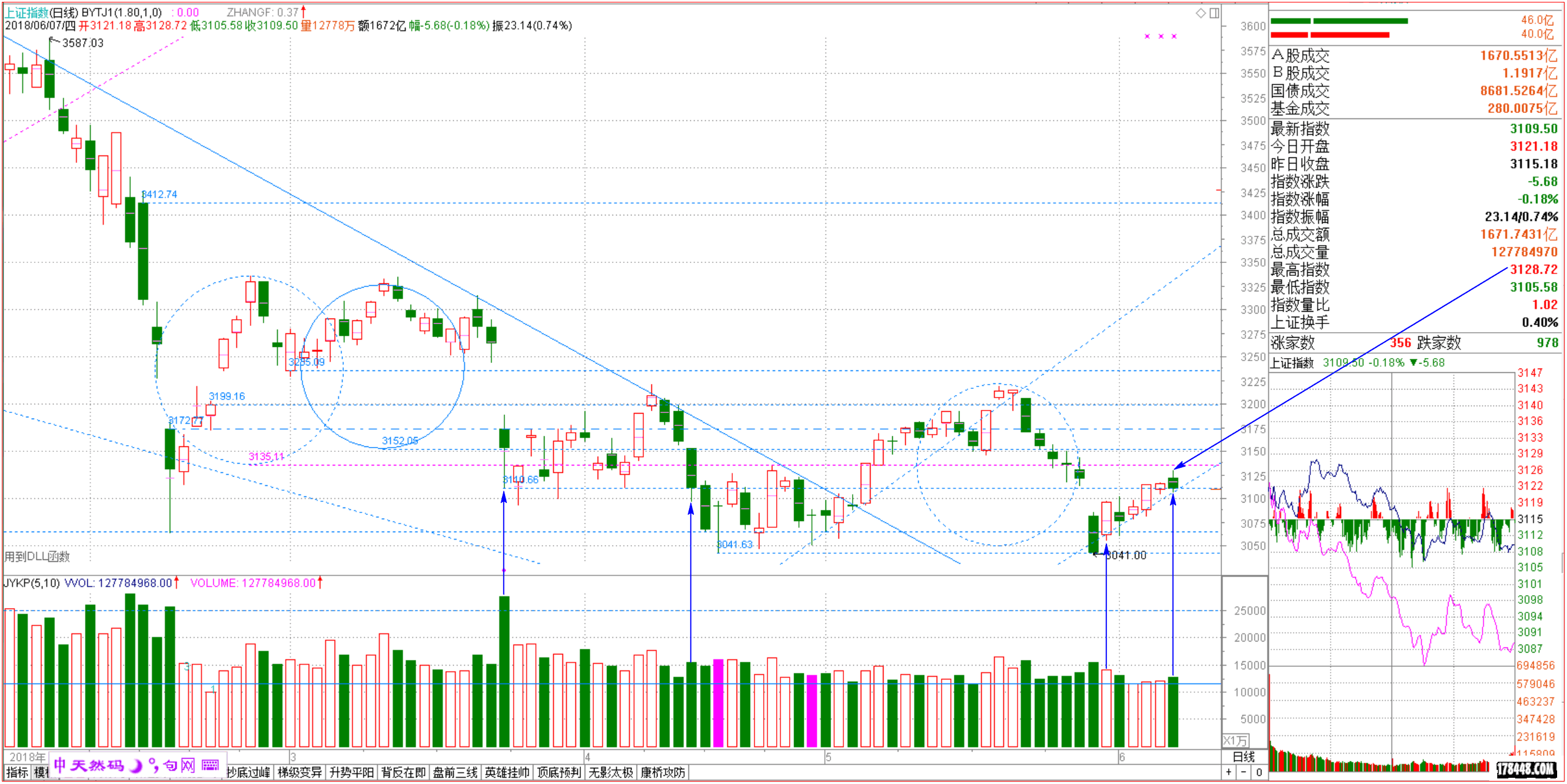The height and width of the screenshot is (784, 1567).
Task: Click the 2018年 label on time axis
Action: [27, 757]
